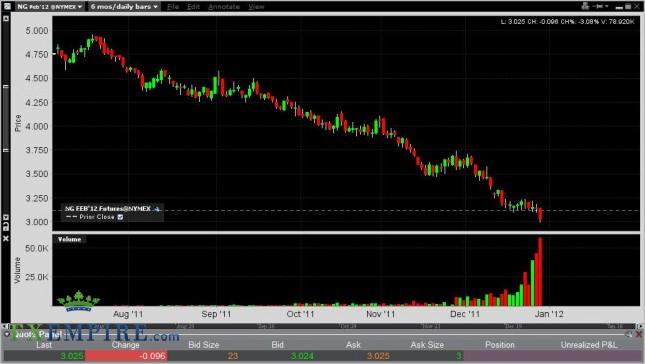This screenshot has height=364, width=645.
Task: Click the Volume panel label
Action: tap(70, 239)
